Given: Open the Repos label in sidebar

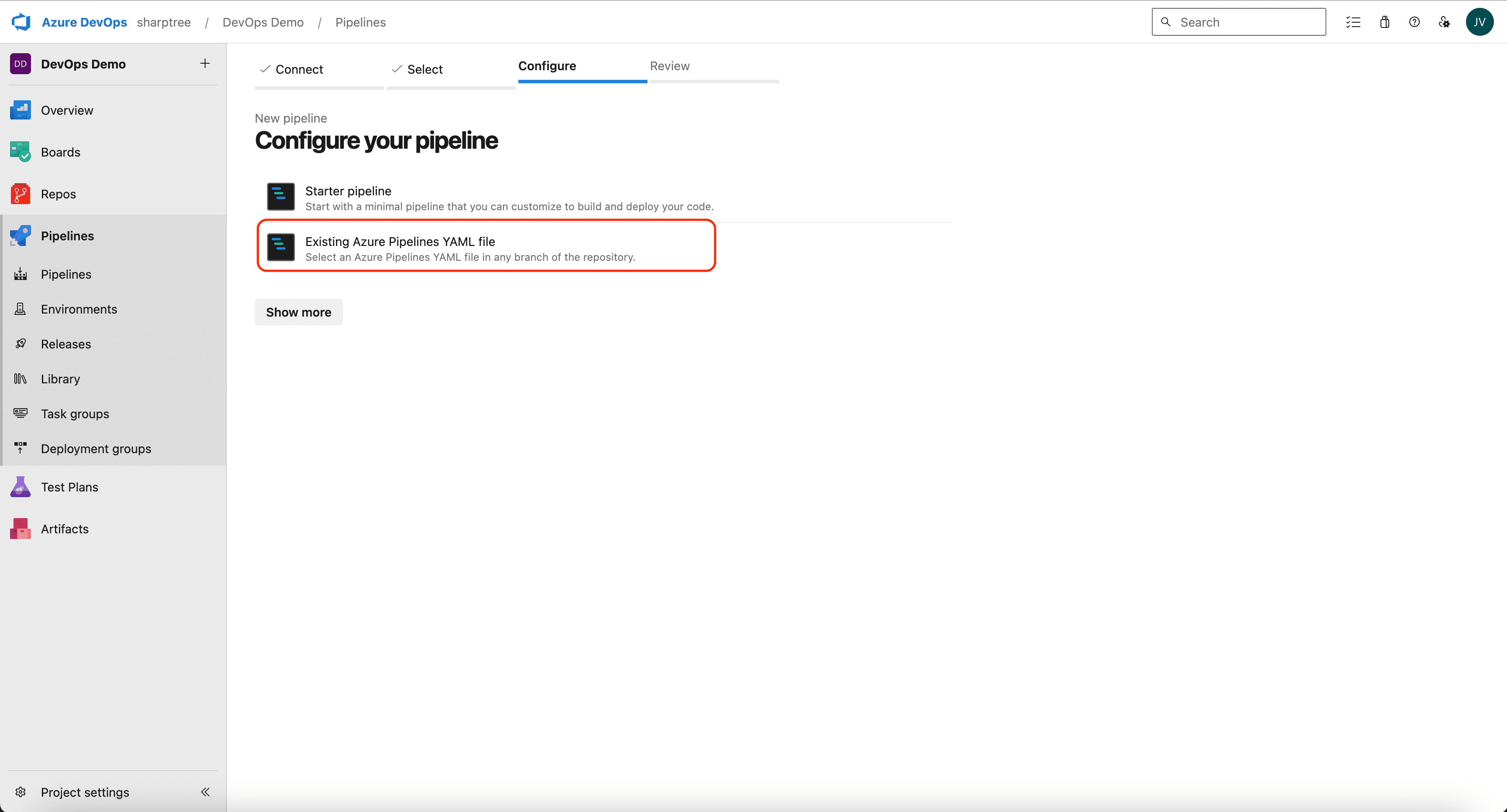Looking at the screenshot, I should pyautogui.click(x=58, y=194).
